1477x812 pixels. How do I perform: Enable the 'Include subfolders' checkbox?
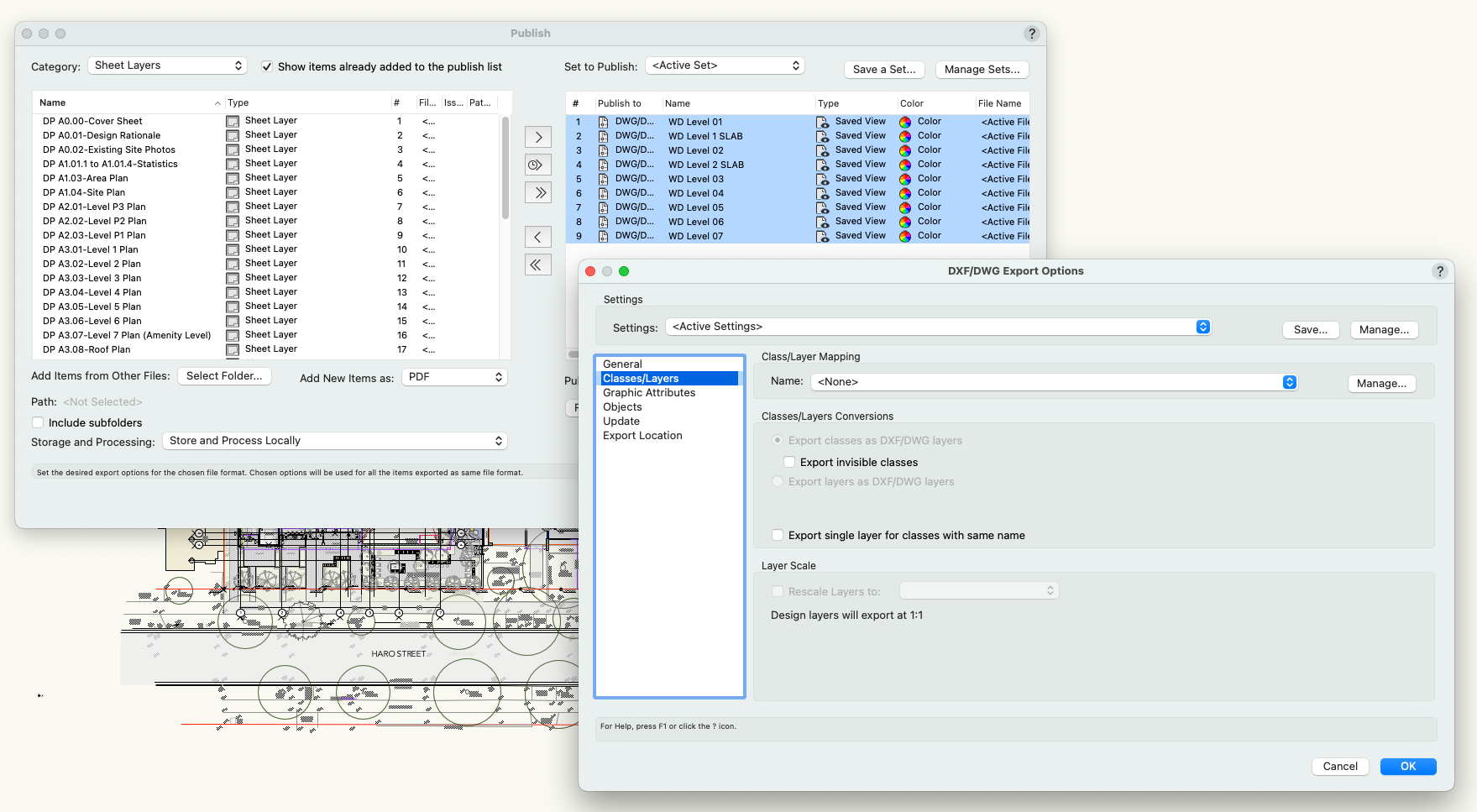tap(38, 422)
